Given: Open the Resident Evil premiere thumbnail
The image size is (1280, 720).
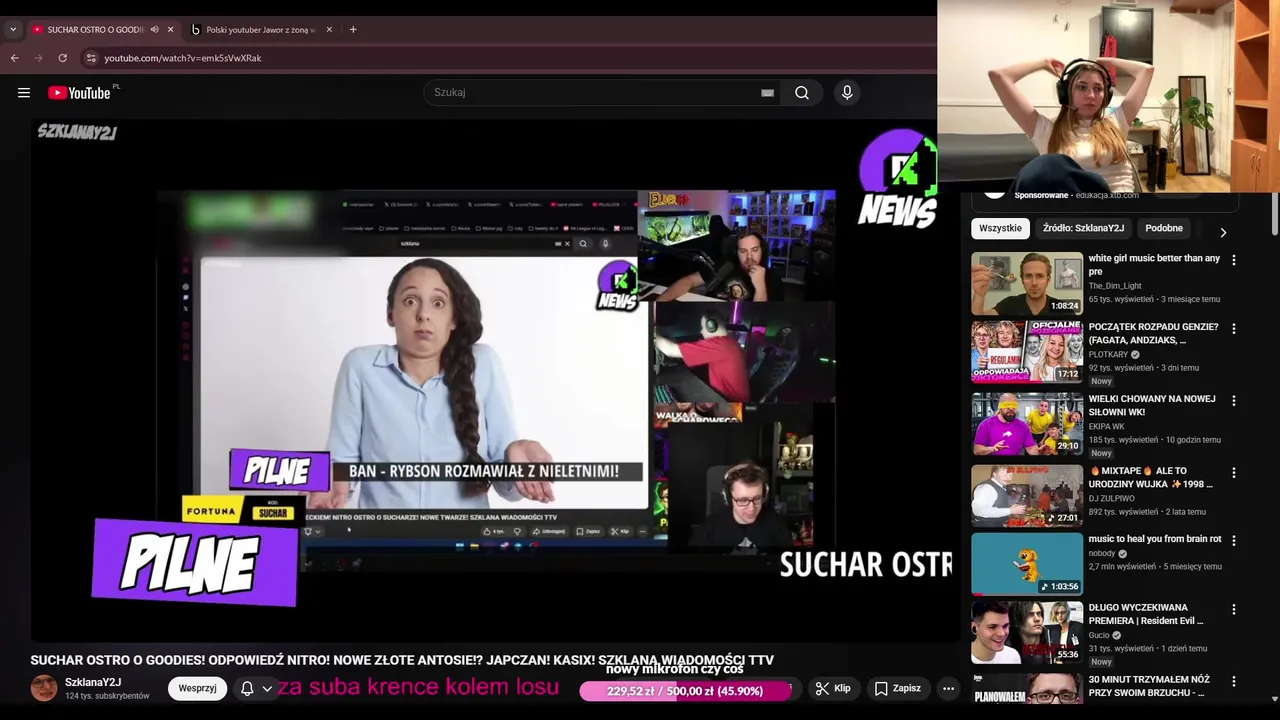Looking at the screenshot, I should 1027,632.
